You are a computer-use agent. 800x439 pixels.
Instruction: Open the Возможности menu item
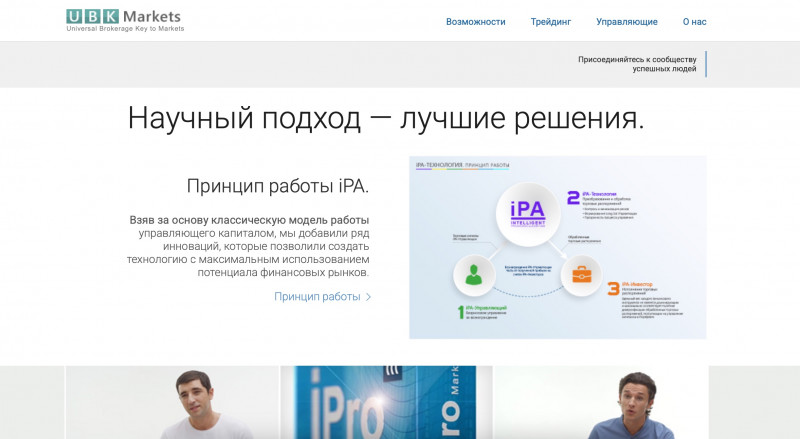[x=476, y=22]
